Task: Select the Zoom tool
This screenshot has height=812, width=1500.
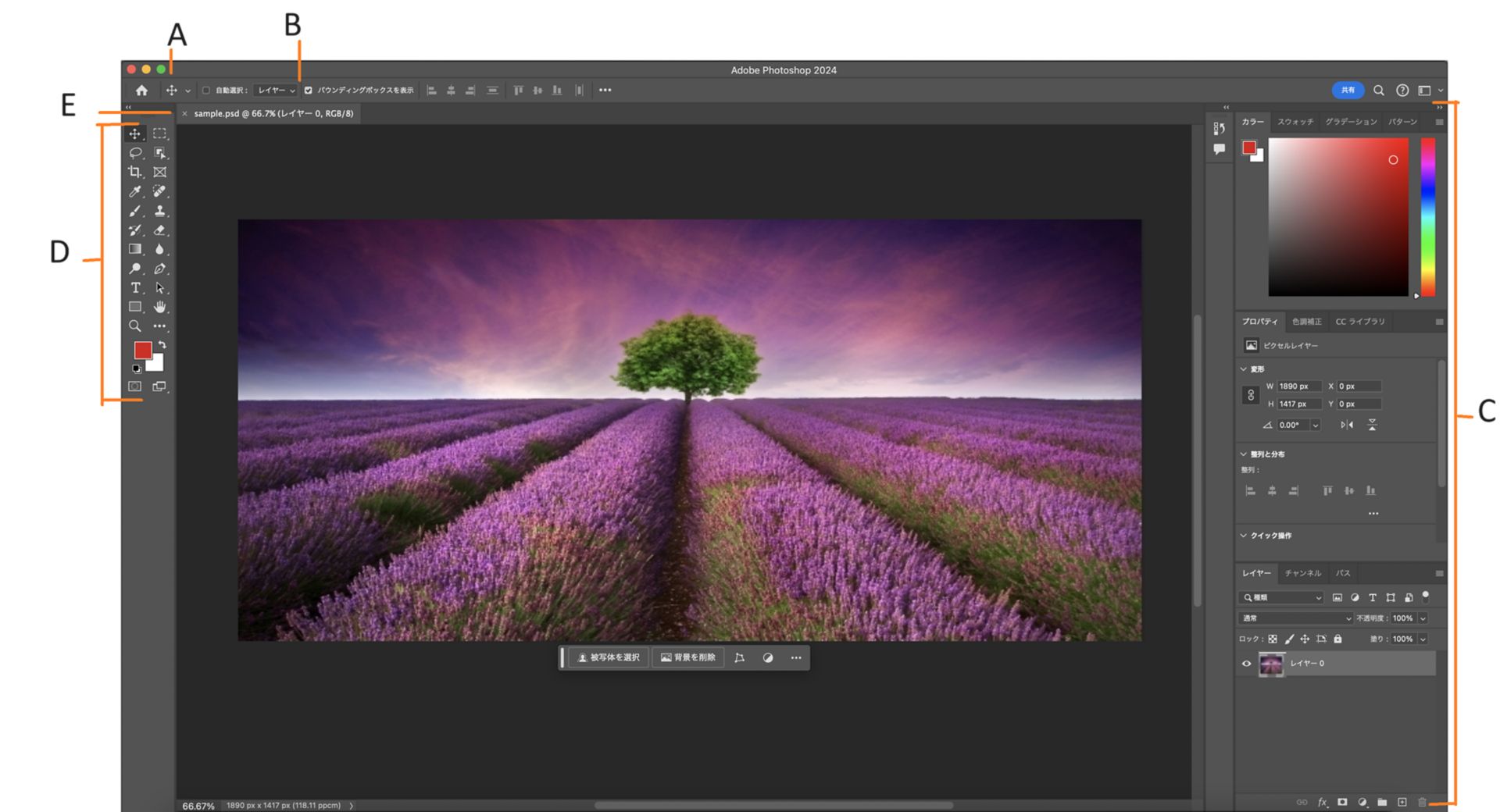Action: [136, 326]
